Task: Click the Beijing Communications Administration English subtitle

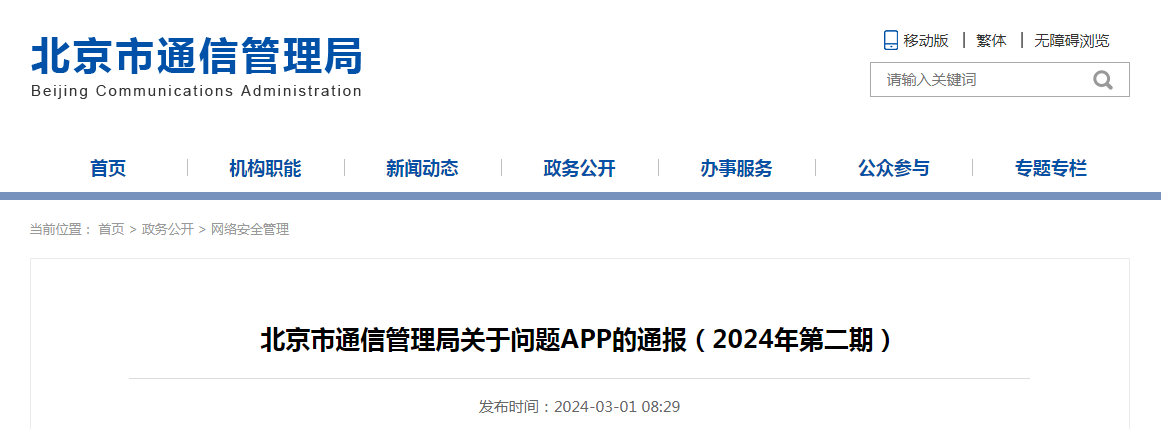Action: (x=196, y=91)
